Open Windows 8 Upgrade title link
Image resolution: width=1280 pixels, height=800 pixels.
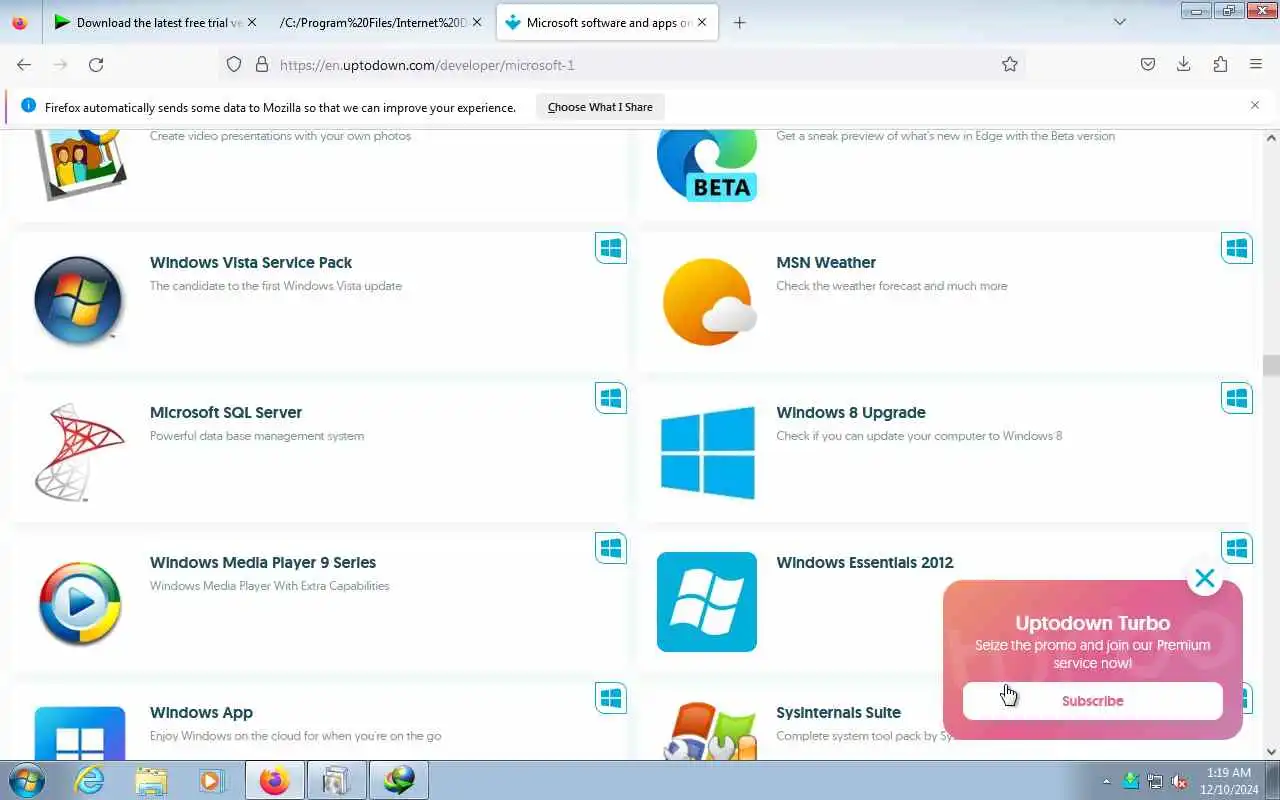tap(851, 412)
